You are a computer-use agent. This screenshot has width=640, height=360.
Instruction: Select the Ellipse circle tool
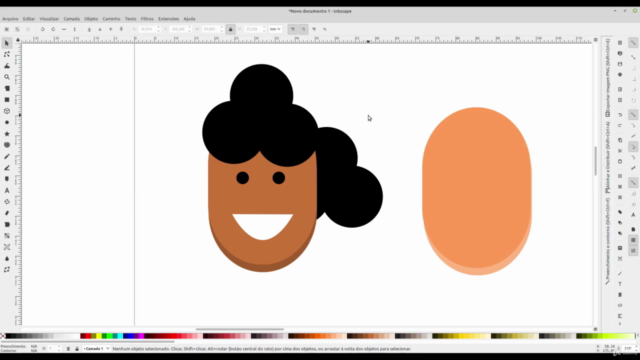click(7, 122)
